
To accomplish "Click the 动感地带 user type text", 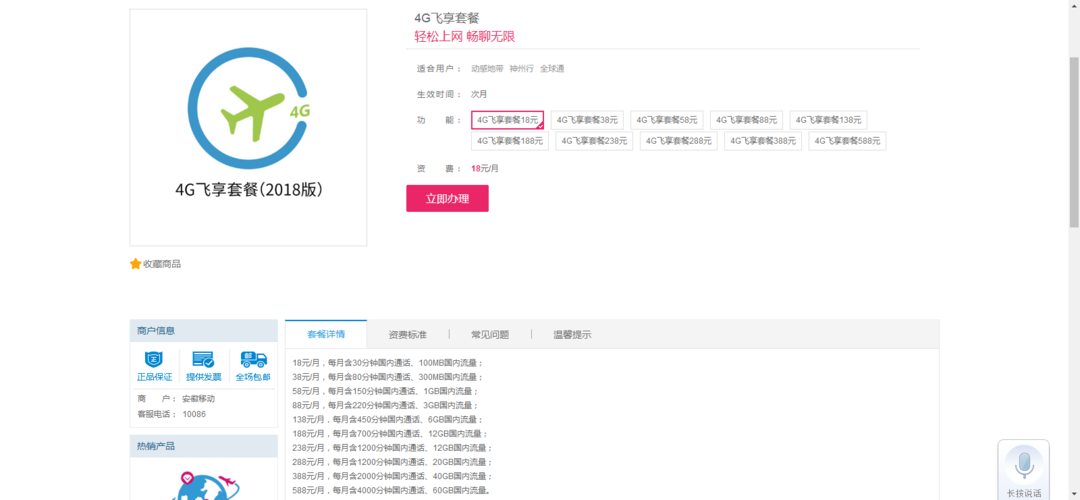I will [487, 69].
